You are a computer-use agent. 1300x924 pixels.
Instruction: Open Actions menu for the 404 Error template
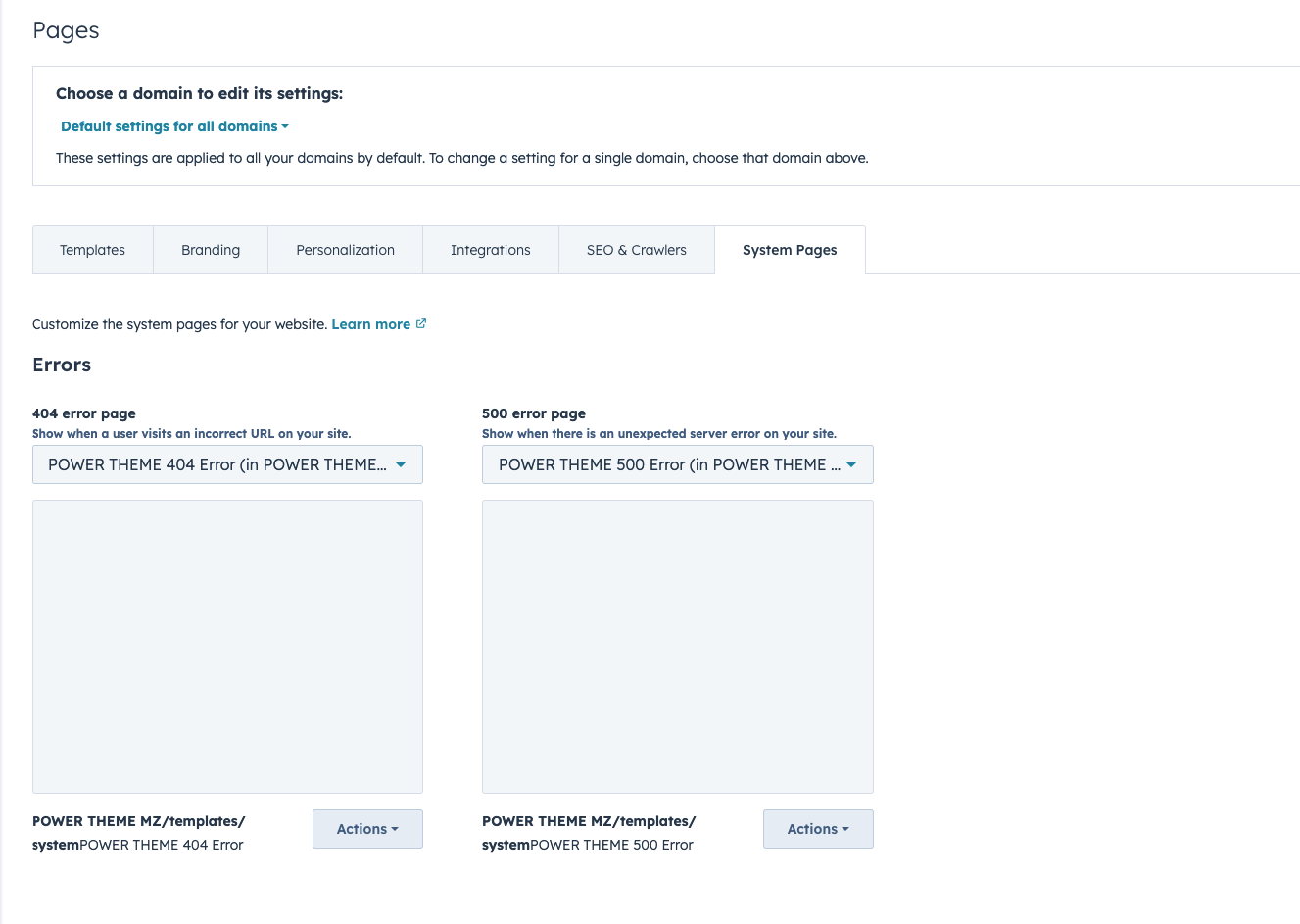(x=367, y=829)
